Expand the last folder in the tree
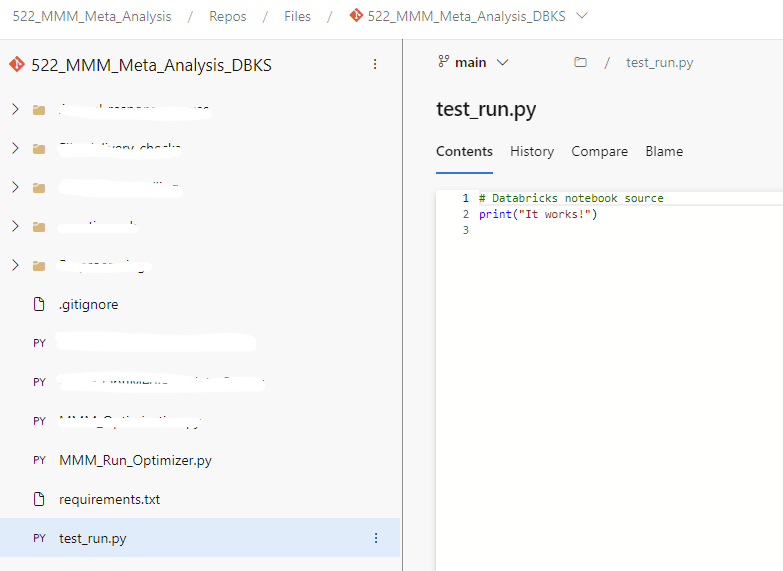The width and height of the screenshot is (783, 571). point(15,265)
